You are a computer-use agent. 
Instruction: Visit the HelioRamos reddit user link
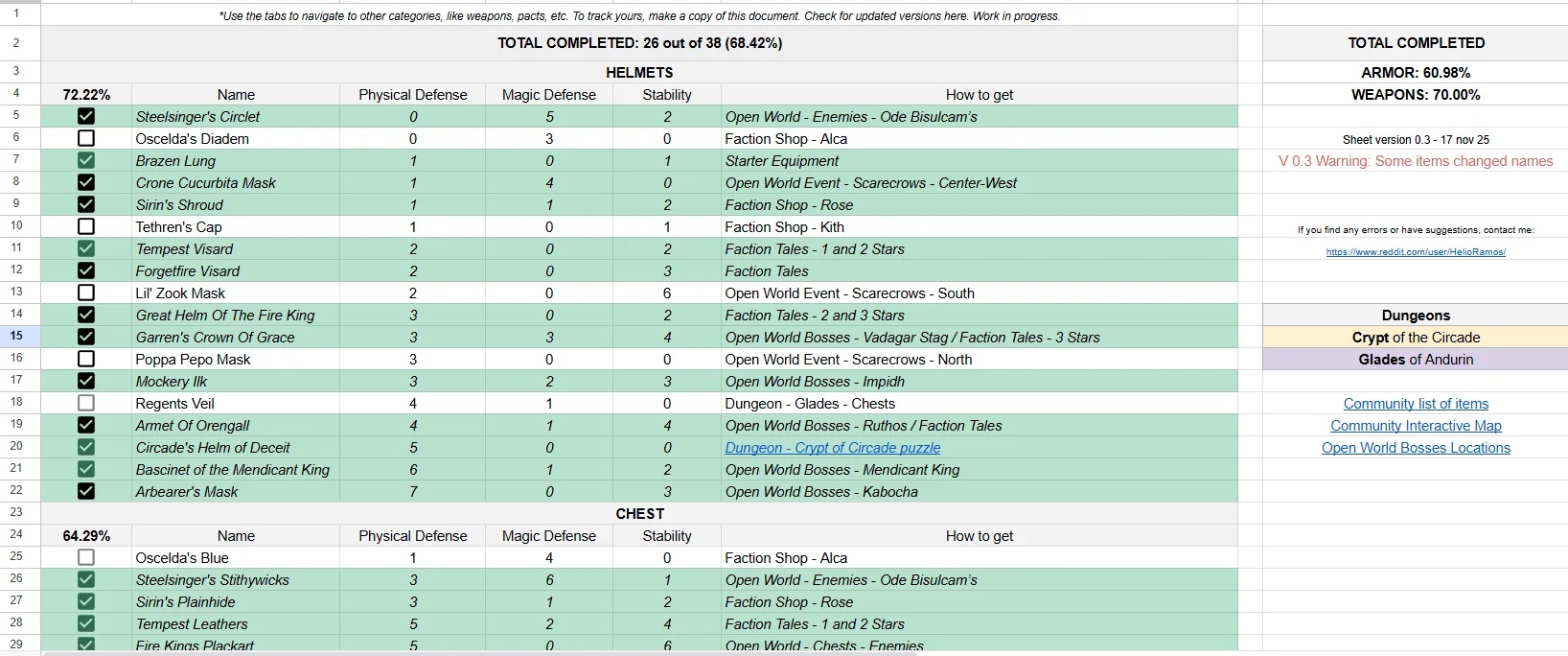1416,252
